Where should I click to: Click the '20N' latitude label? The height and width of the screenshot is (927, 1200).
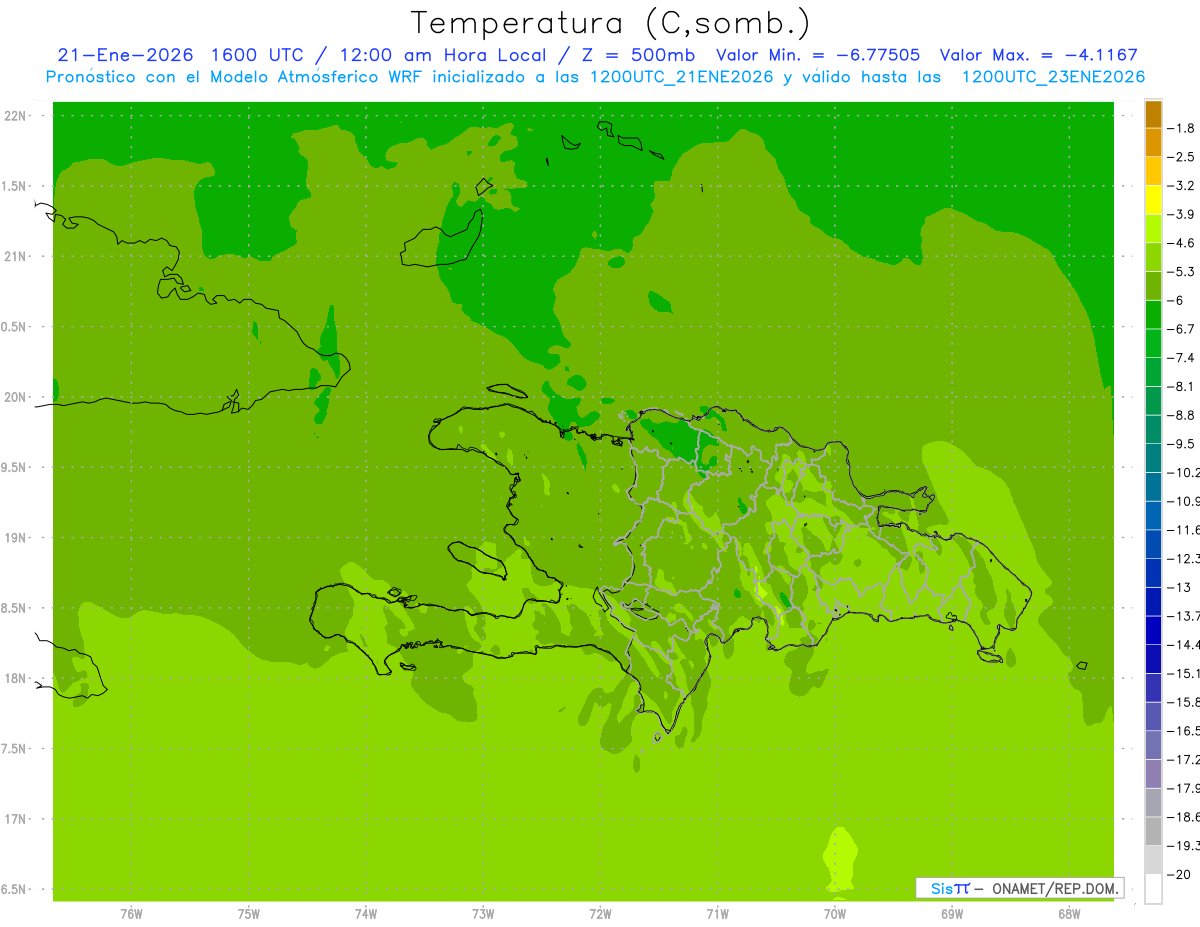click(14, 397)
